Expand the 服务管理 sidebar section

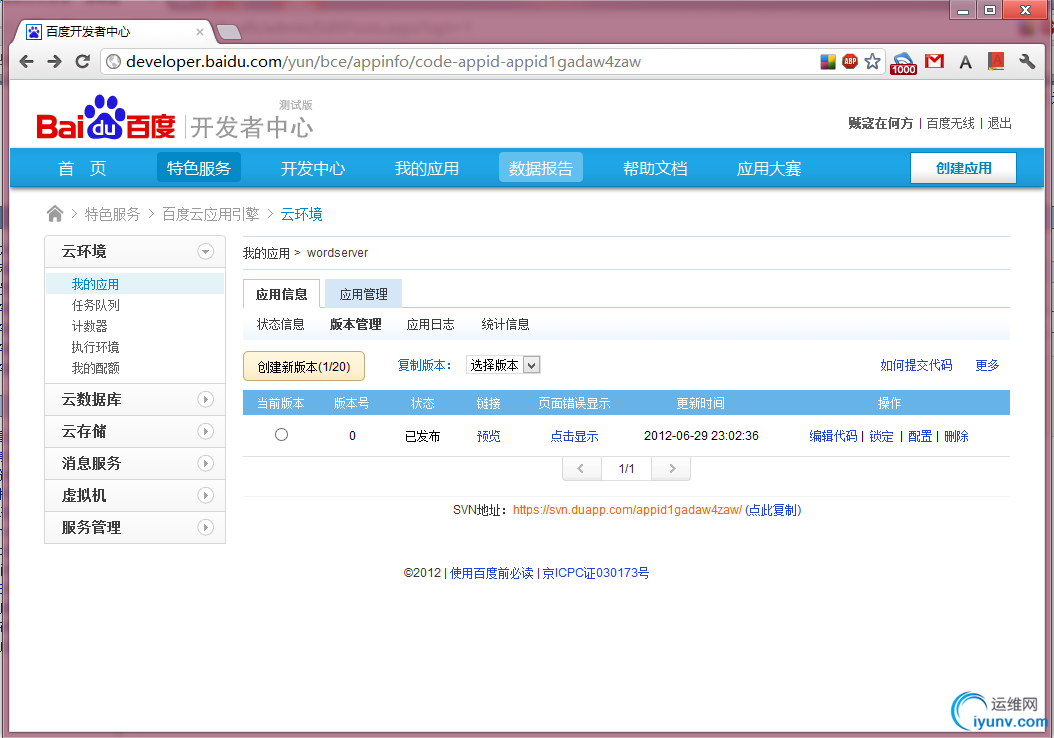[x=206, y=527]
